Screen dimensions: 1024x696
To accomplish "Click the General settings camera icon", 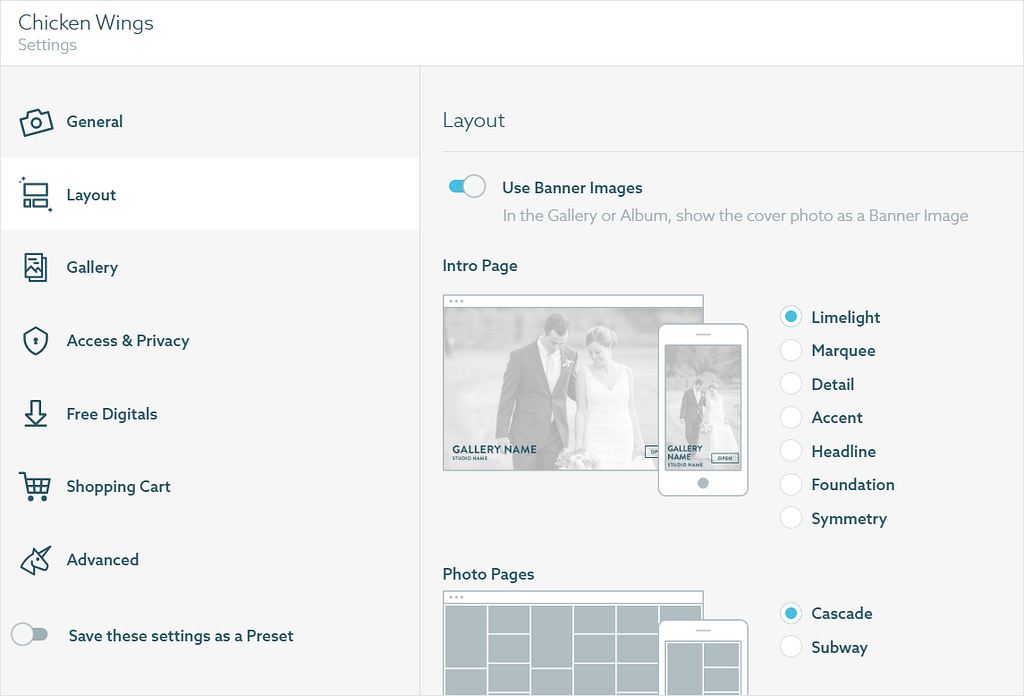I will click(x=35, y=121).
